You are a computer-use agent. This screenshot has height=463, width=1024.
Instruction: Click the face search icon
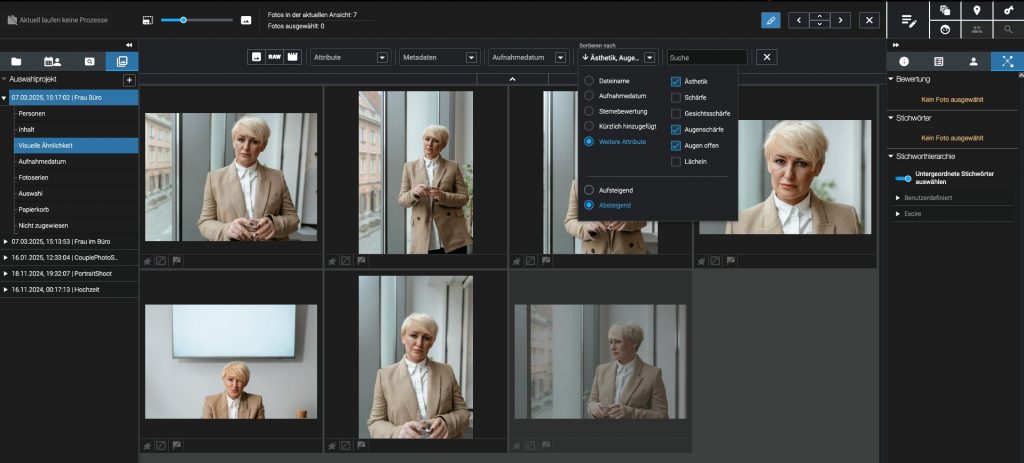coord(945,29)
